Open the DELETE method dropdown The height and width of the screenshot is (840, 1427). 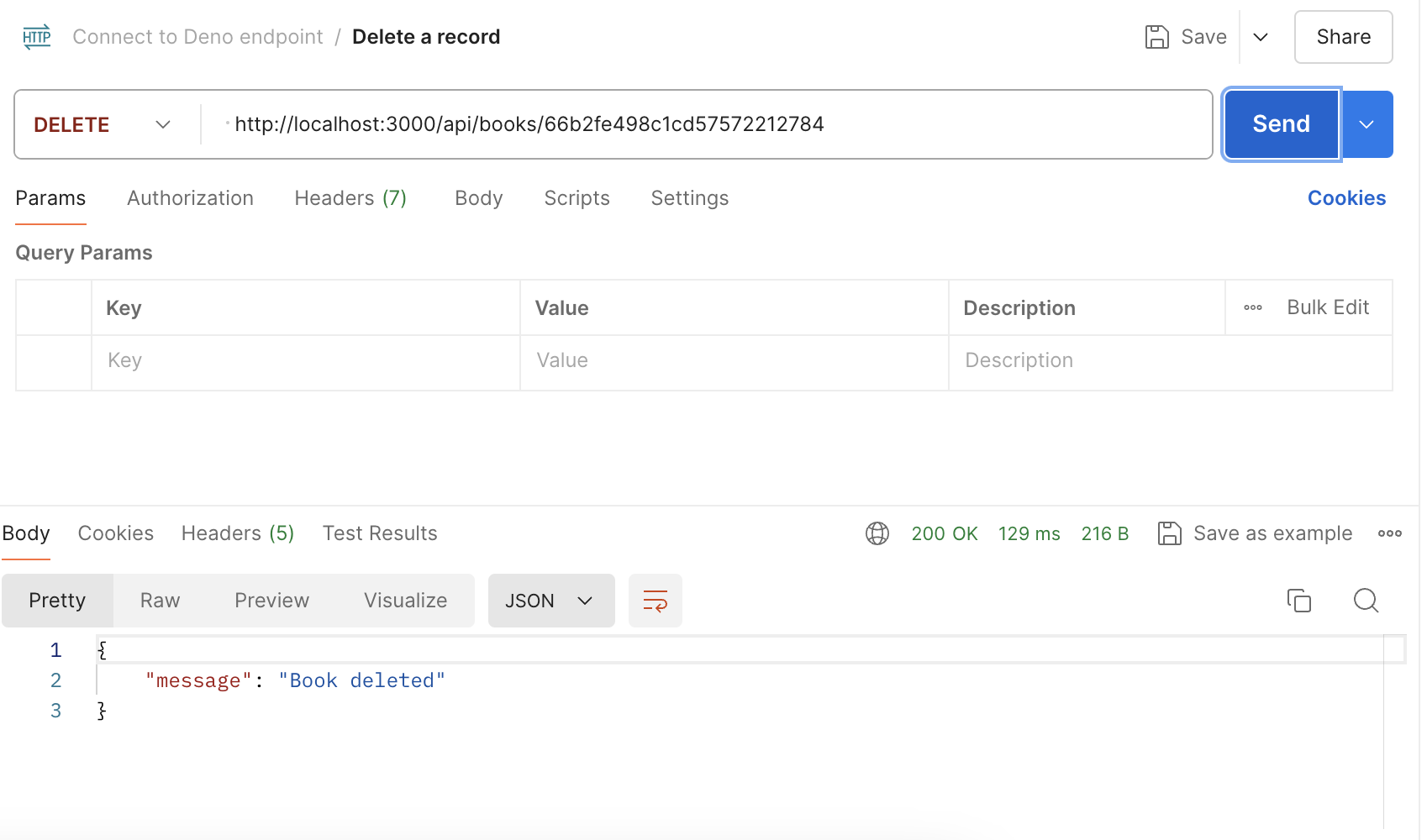103,124
